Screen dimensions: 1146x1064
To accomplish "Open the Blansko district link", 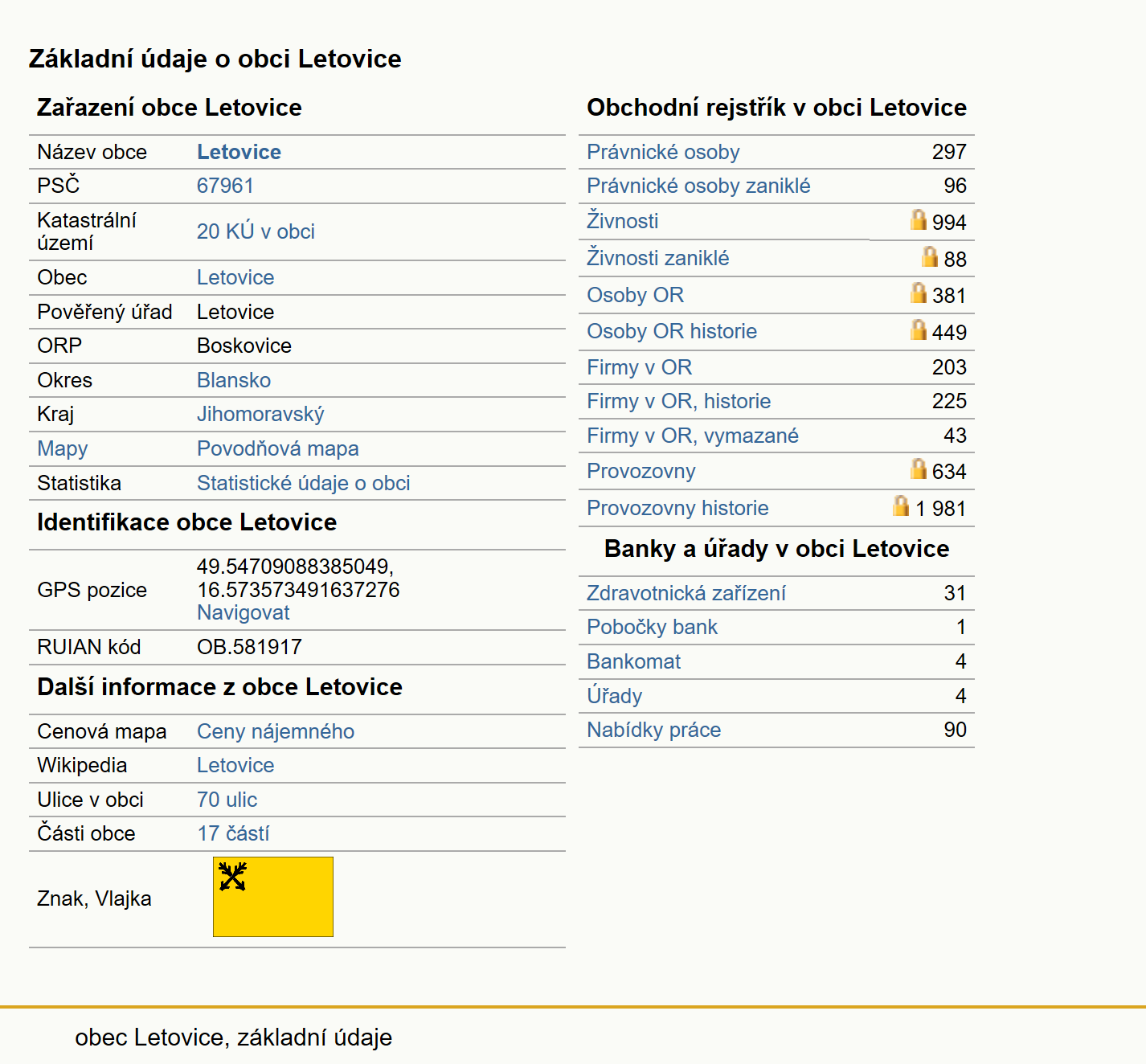I will [234, 380].
